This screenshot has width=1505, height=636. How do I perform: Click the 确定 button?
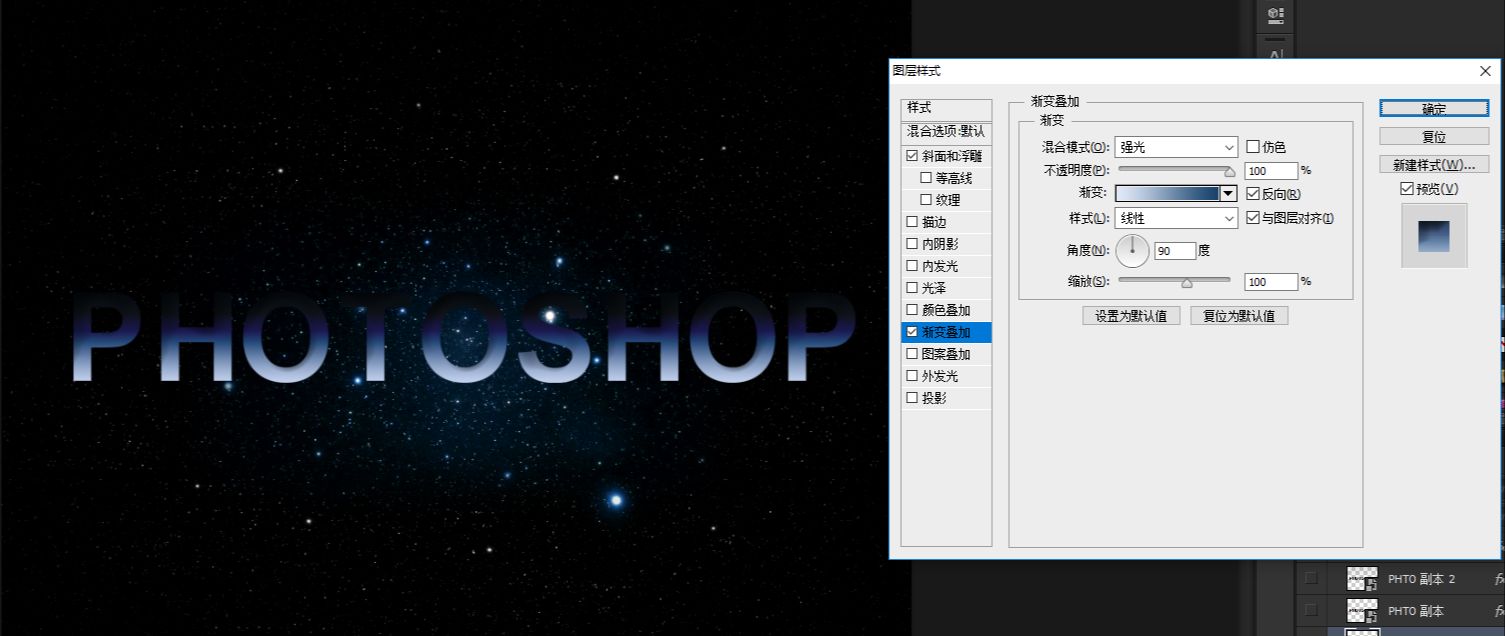coord(1434,108)
